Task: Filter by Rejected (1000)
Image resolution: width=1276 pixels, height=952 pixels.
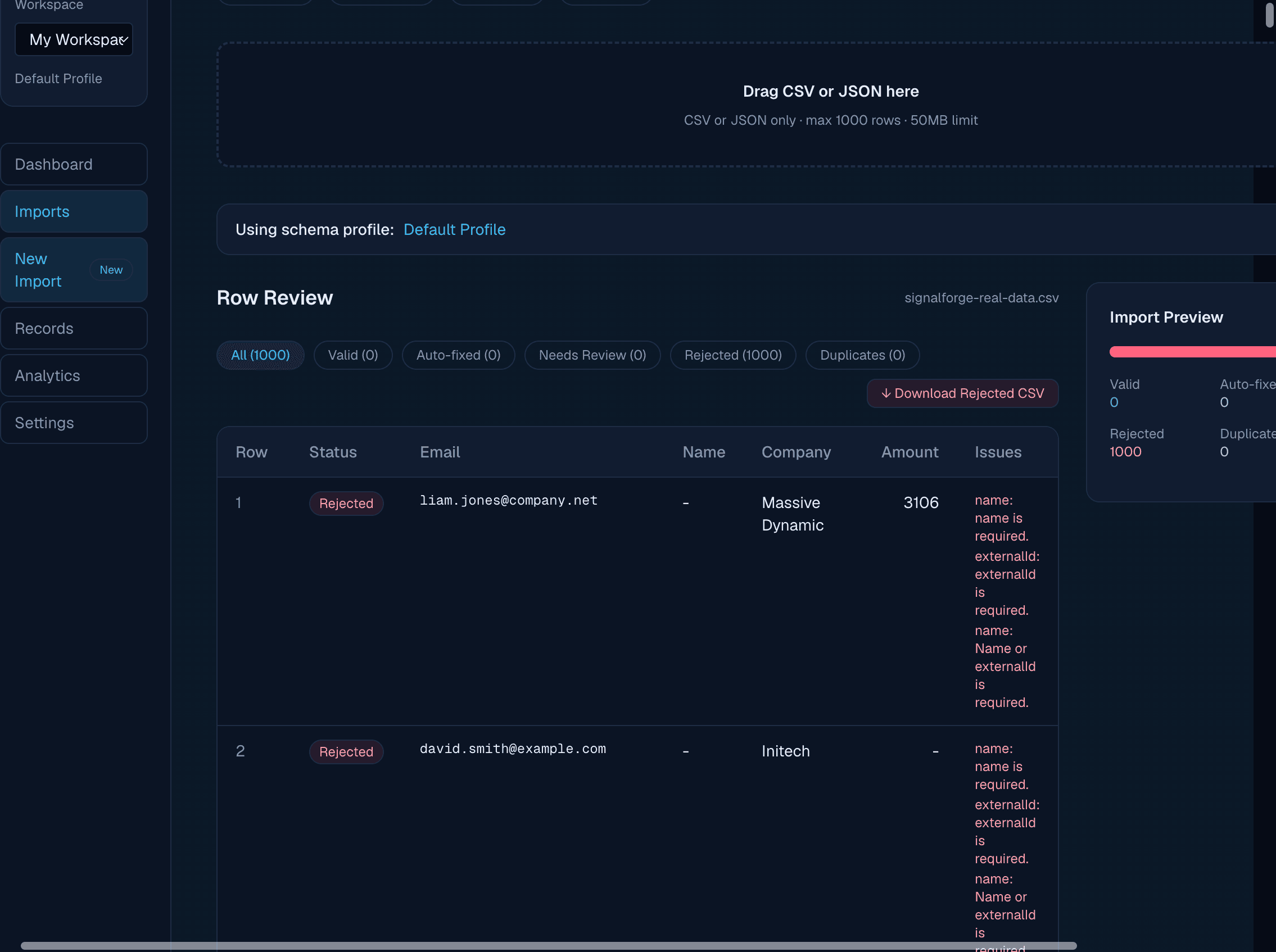Action: click(733, 355)
